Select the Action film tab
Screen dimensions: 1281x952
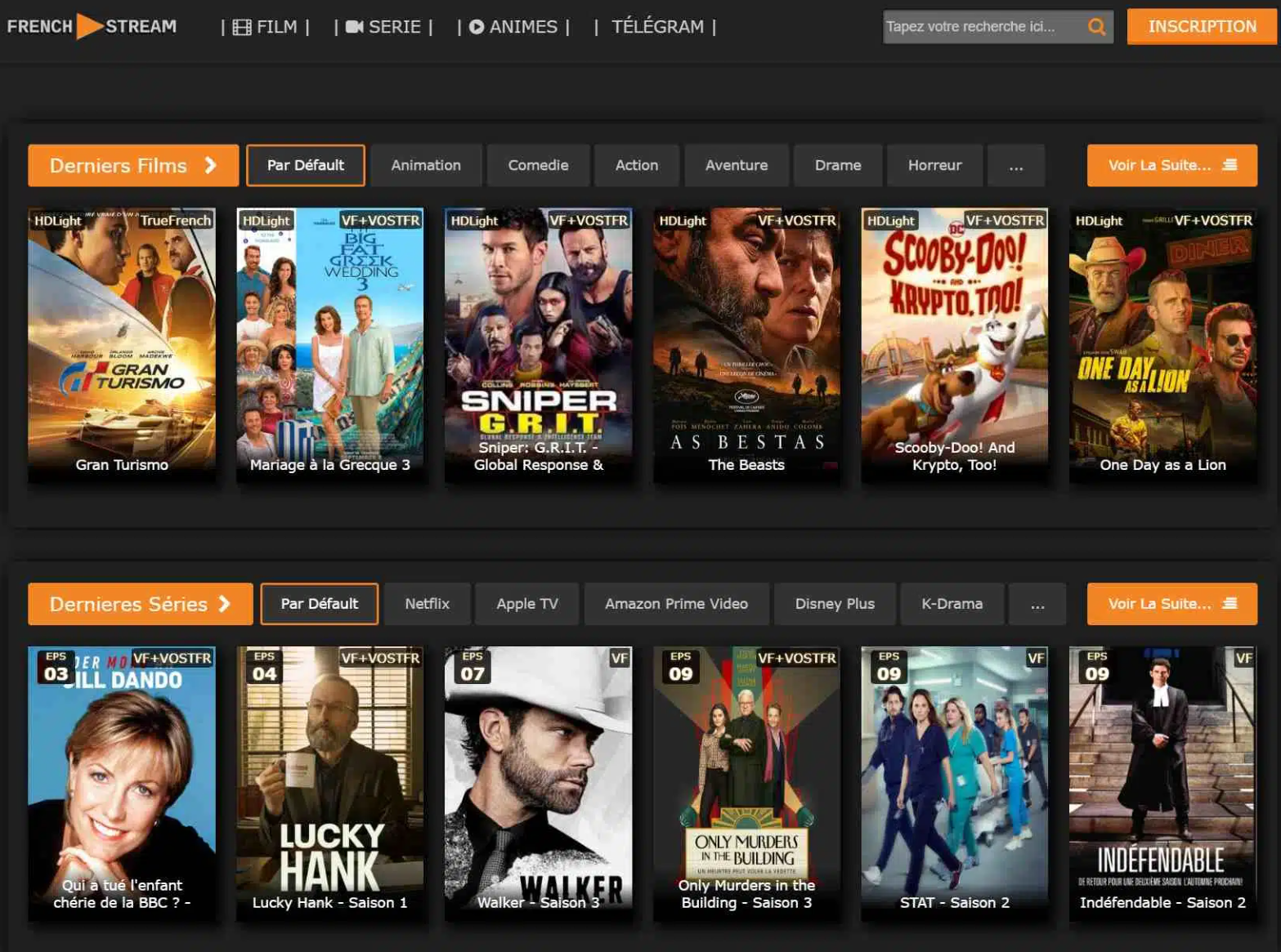point(637,166)
